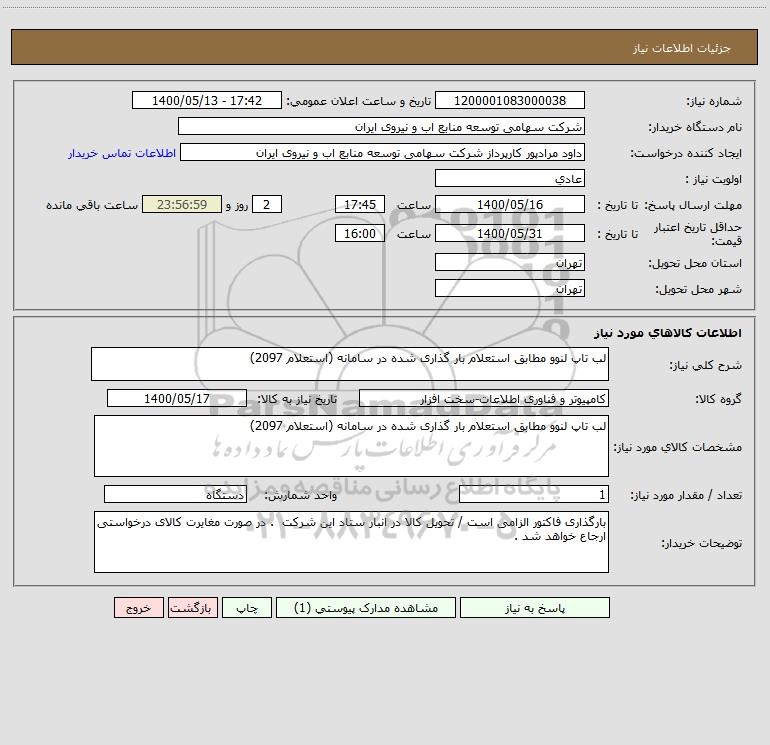Click the label 'شهر محل تحویل:'
The width and height of the screenshot is (770, 745).
point(699,290)
